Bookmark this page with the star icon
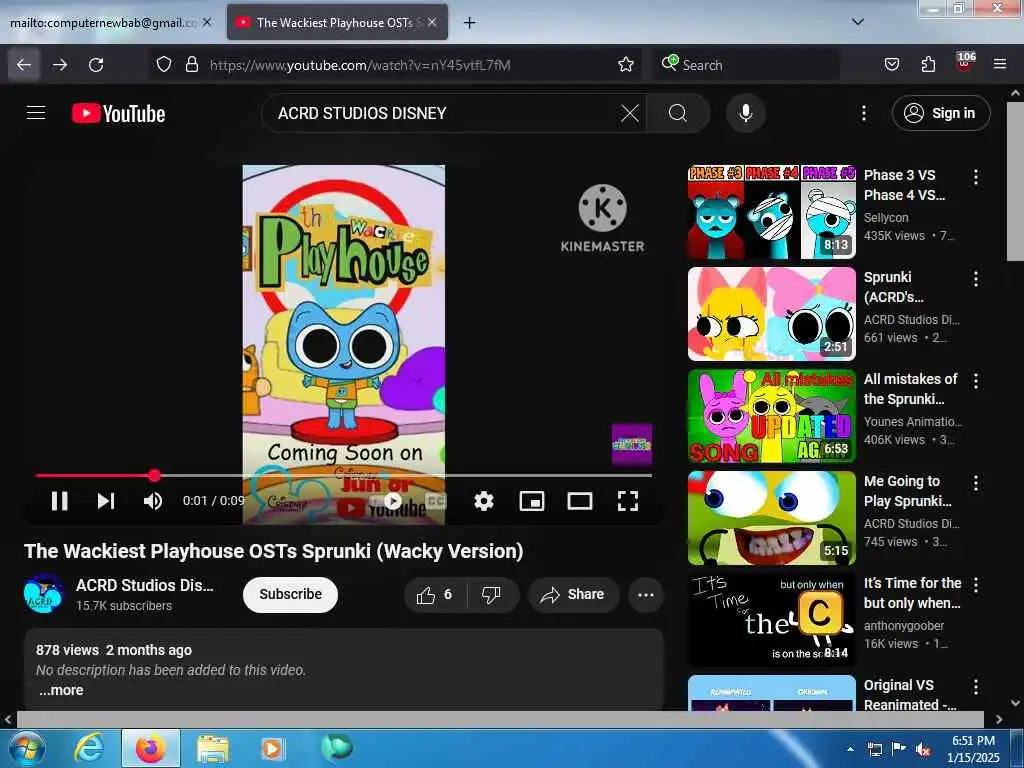The image size is (1024, 768). pos(626,65)
